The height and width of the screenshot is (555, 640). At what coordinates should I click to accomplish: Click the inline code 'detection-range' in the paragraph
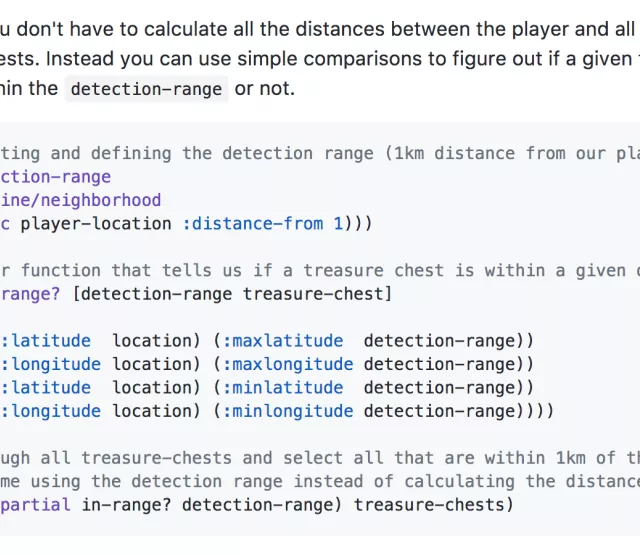click(146, 89)
